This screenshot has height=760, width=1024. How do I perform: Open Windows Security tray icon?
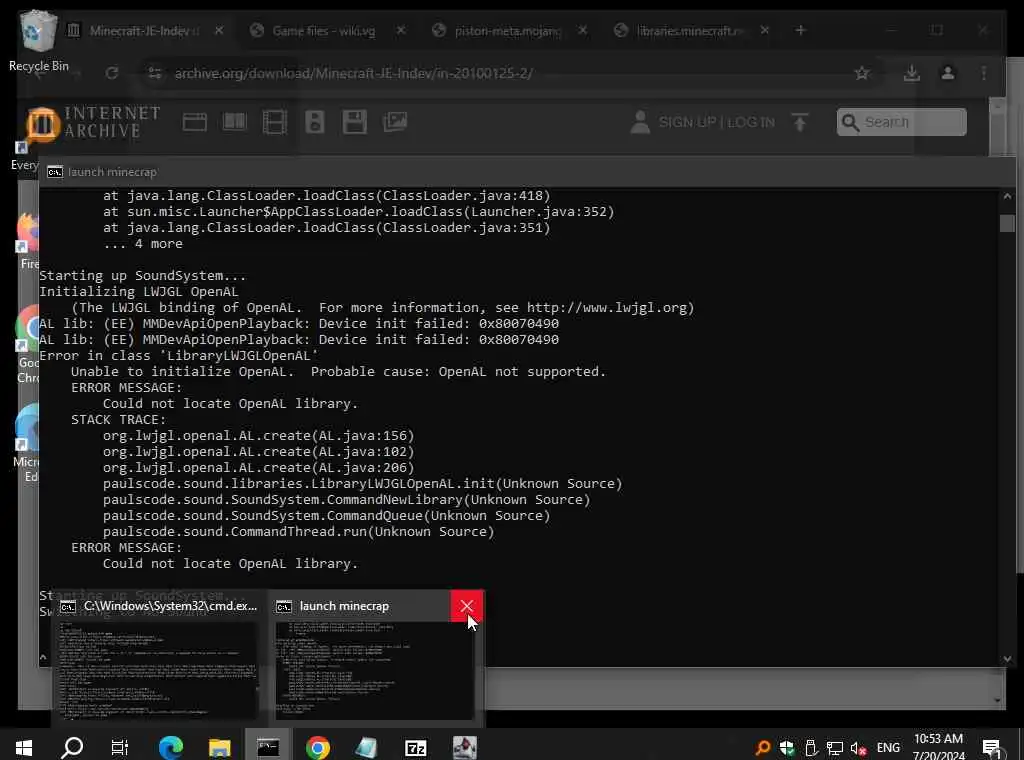click(787, 748)
